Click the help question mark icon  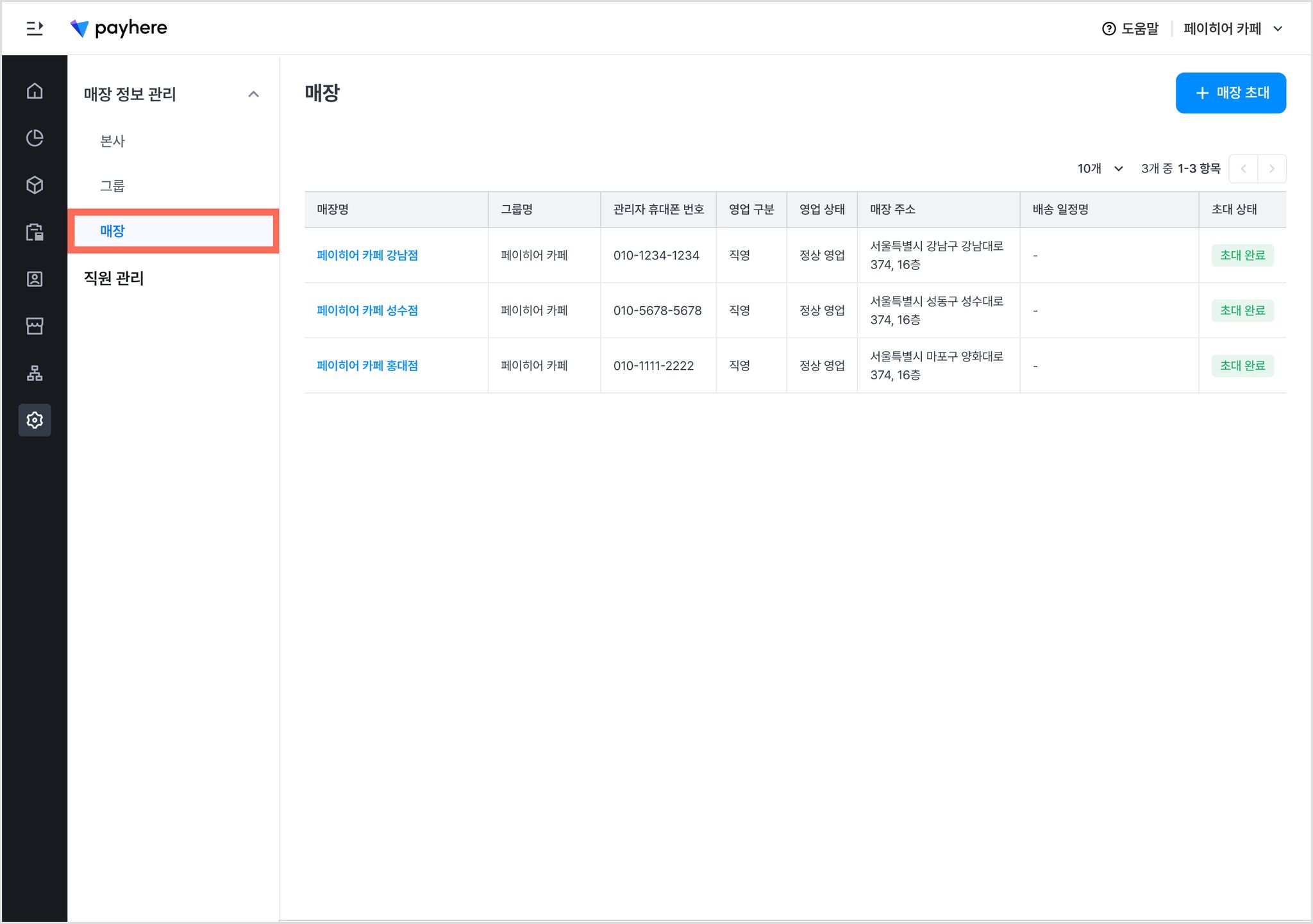(1108, 29)
